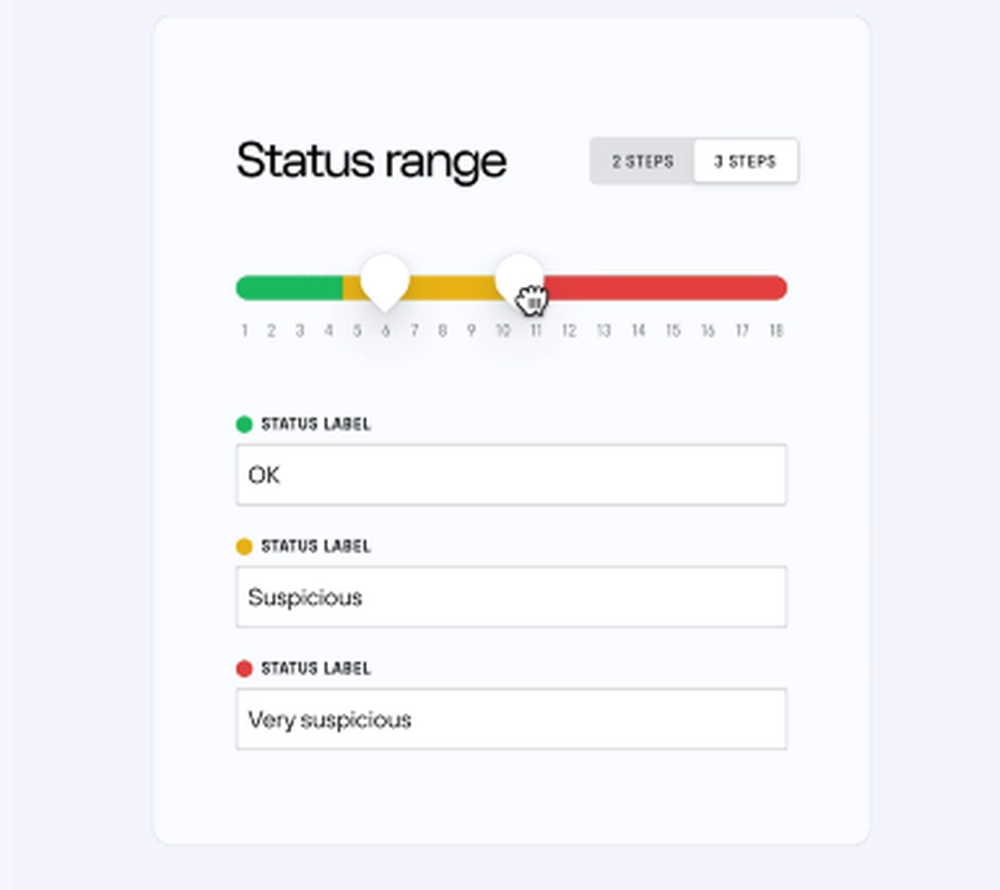Focus the Very suspicious label field
The height and width of the screenshot is (890, 1000).
pos(511,719)
